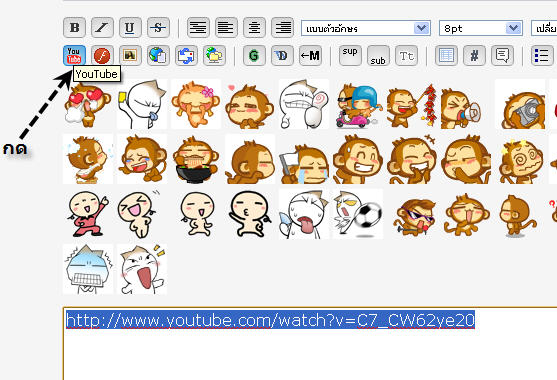Click the insert image icon
This screenshot has width=557, height=380.
[x=130, y=55]
